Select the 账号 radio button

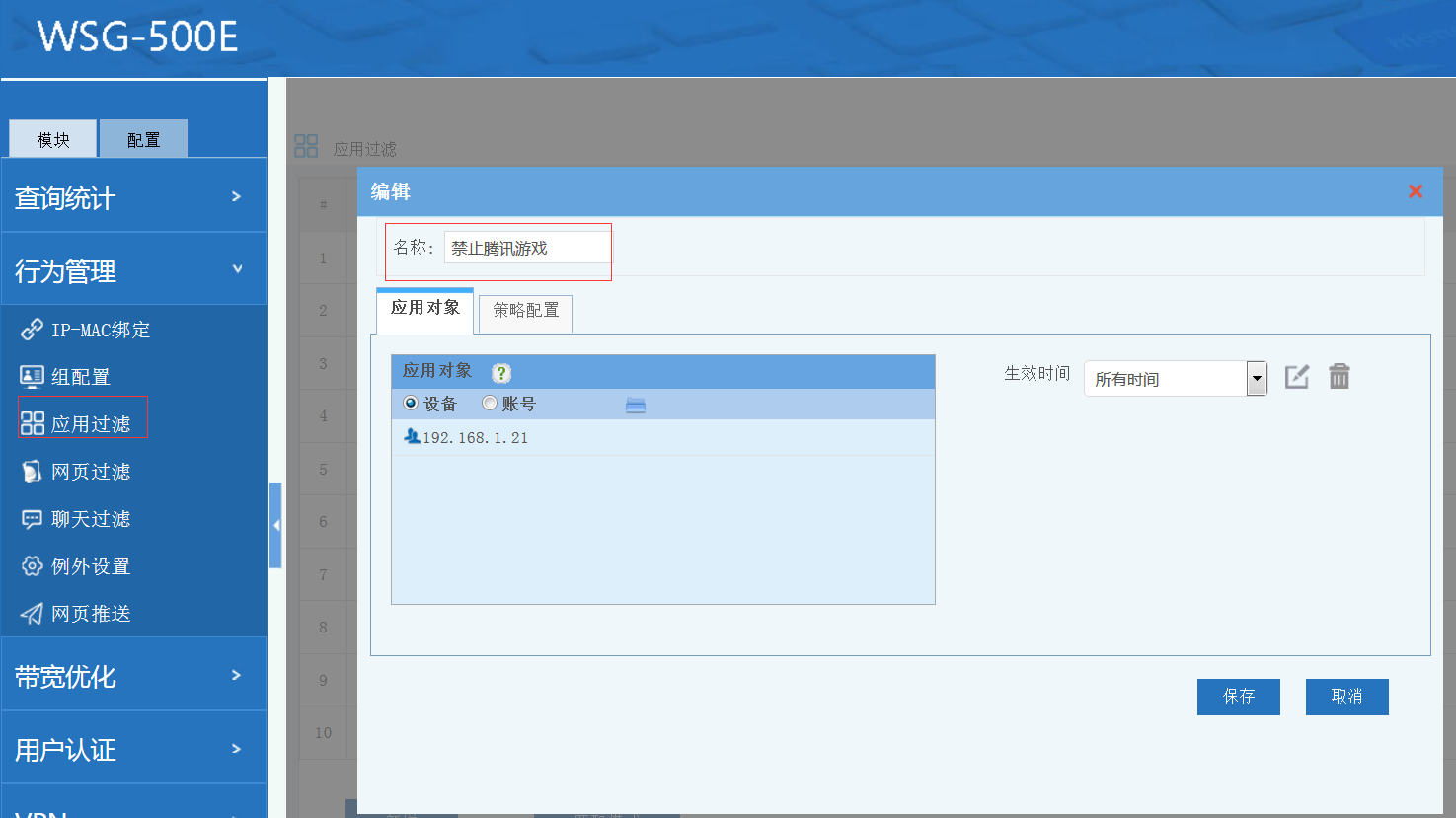tap(490, 404)
